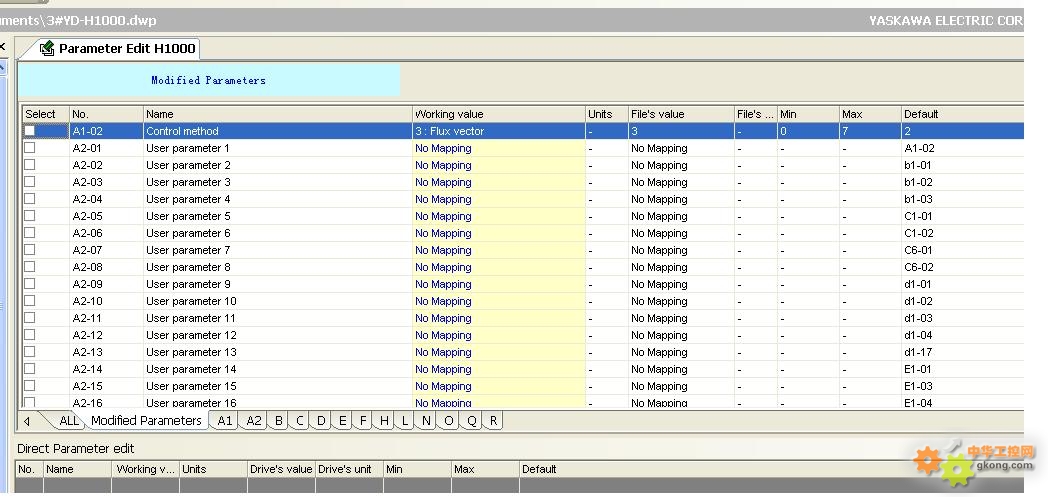Open the H parameter group tab
The width and height of the screenshot is (1048, 497).
pos(384,421)
